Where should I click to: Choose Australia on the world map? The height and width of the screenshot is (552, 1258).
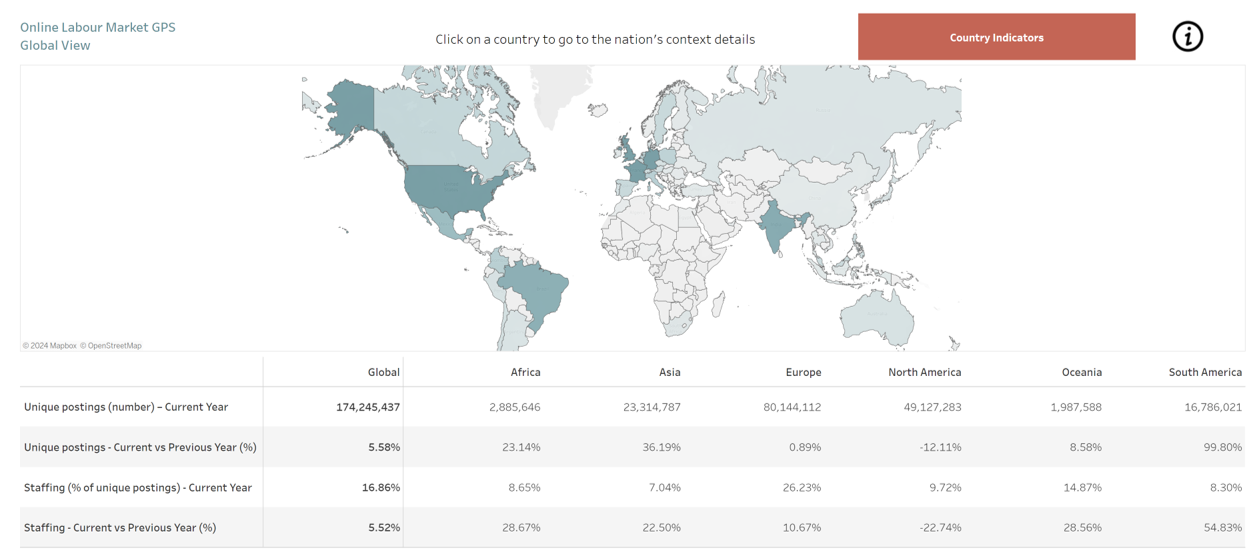tap(878, 316)
